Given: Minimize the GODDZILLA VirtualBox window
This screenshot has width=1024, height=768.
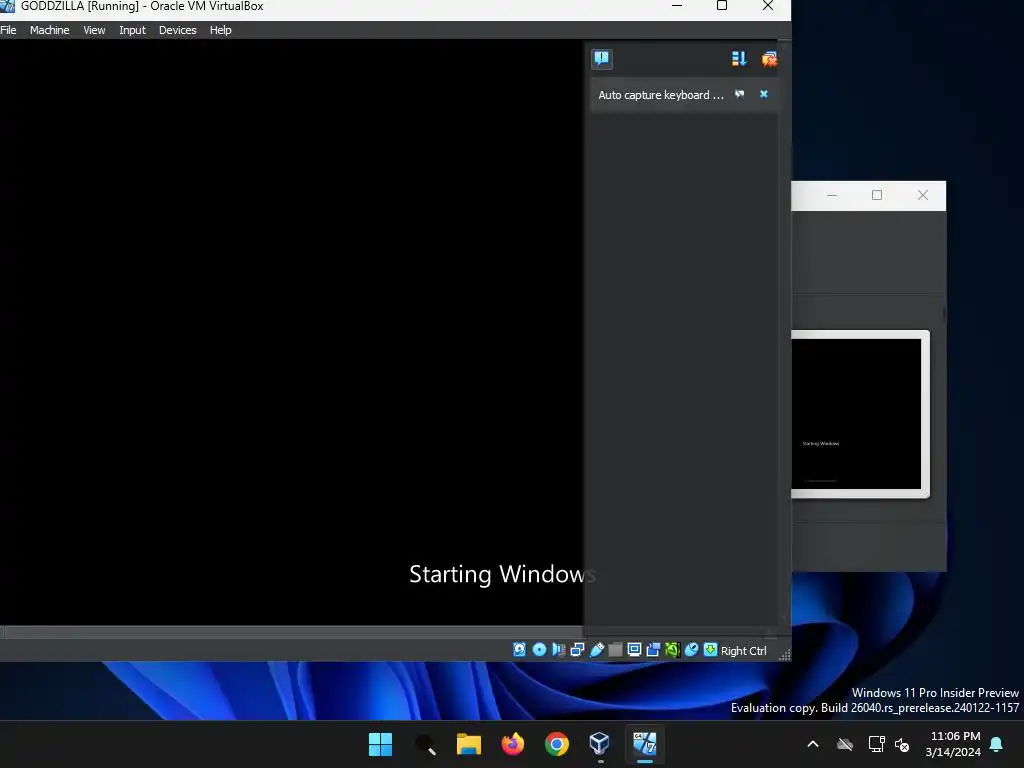Looking at the screenshot, I should pos(677,6).
